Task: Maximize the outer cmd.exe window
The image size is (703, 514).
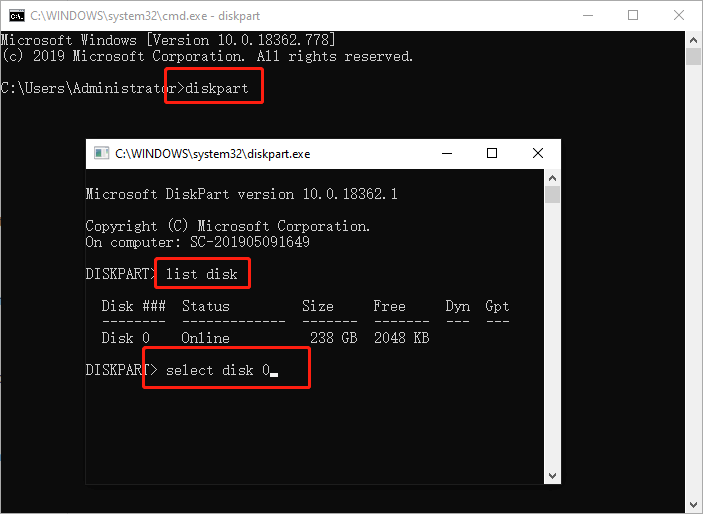Action: point(633,16)
